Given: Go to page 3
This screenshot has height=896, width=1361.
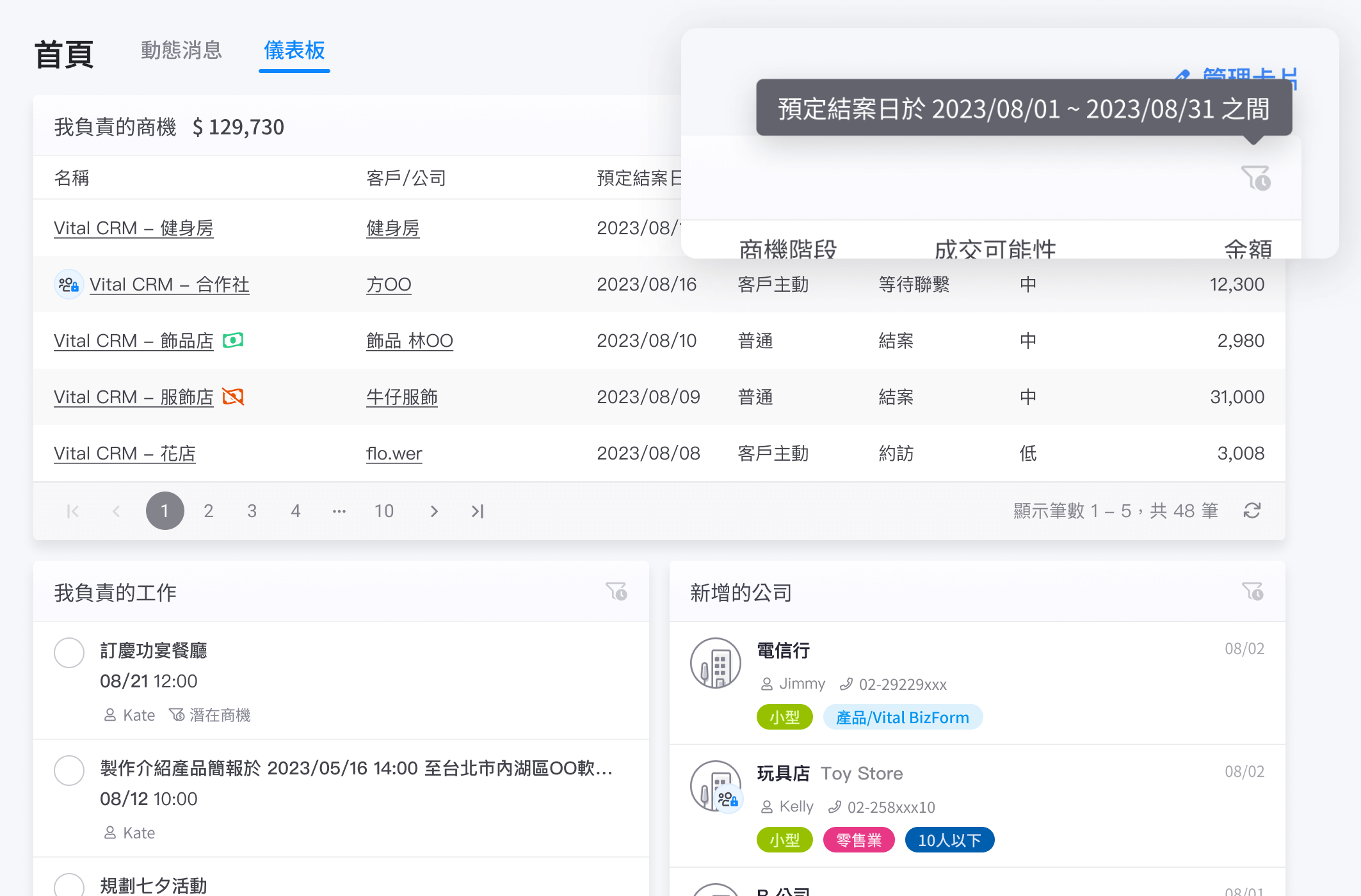Looking at the screenshot, I should [252, 511].
